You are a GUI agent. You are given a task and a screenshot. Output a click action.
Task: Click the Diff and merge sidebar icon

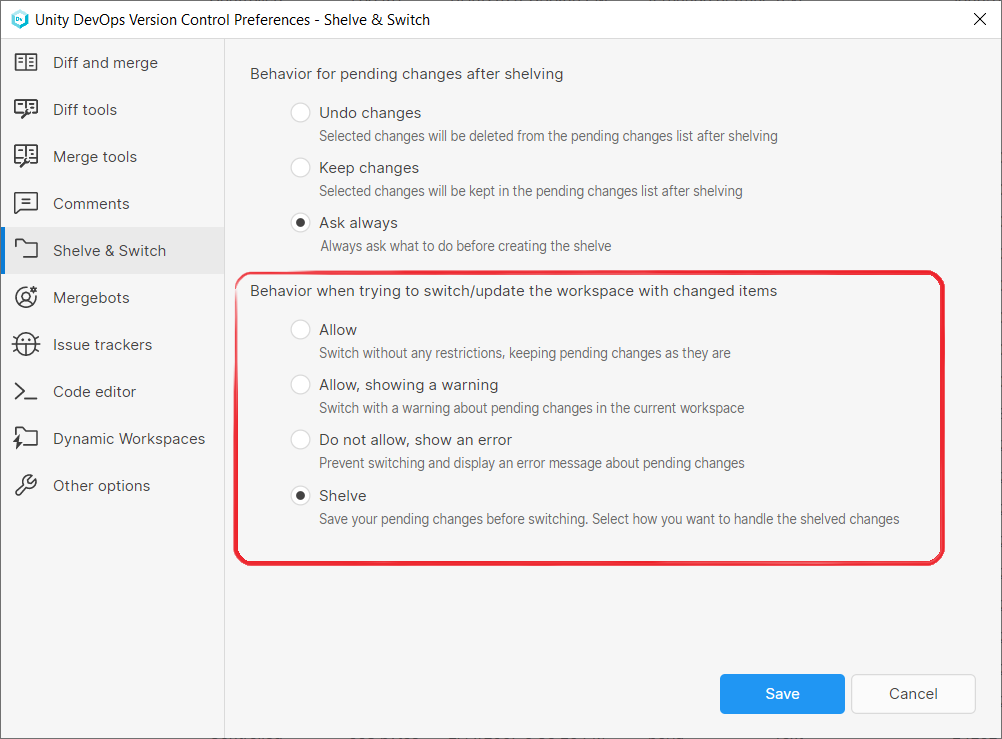(x=26, y=63)
